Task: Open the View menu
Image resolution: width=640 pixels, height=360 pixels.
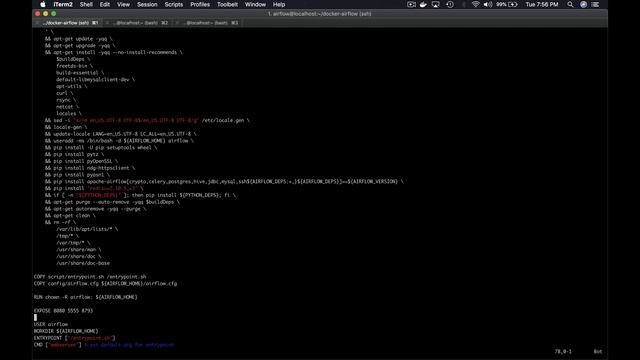Action: (123, 4)
